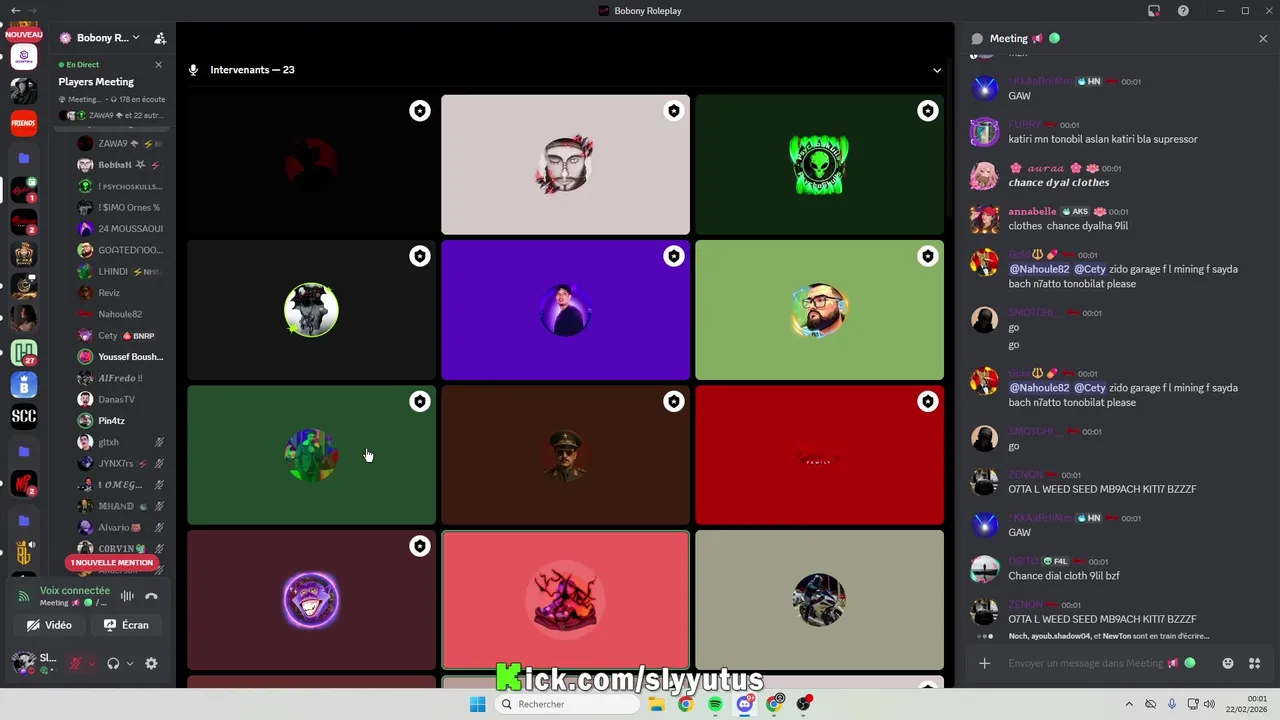Open the Bobony R... server dropdown
Image resolution: width=1280 pixels, height=720 pixels.
tap(100, 38)
